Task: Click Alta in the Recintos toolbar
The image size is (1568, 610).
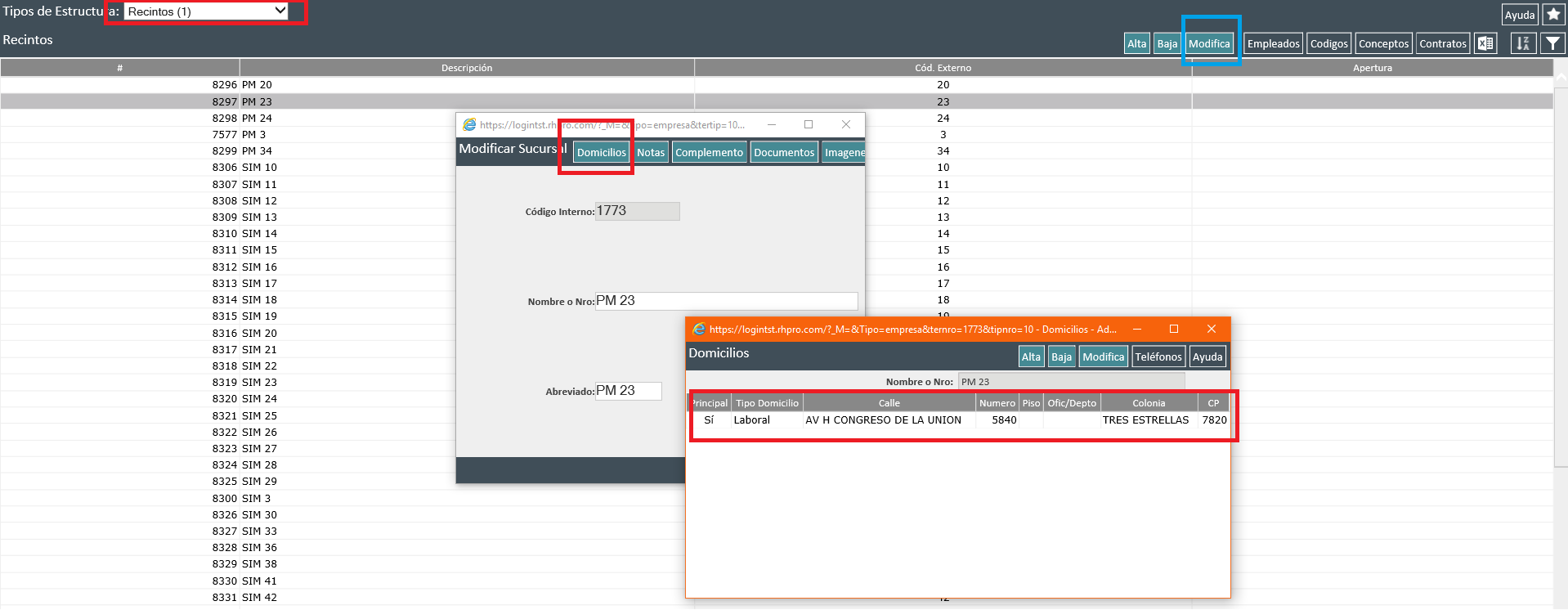Action: click(x=1137, y=43)
